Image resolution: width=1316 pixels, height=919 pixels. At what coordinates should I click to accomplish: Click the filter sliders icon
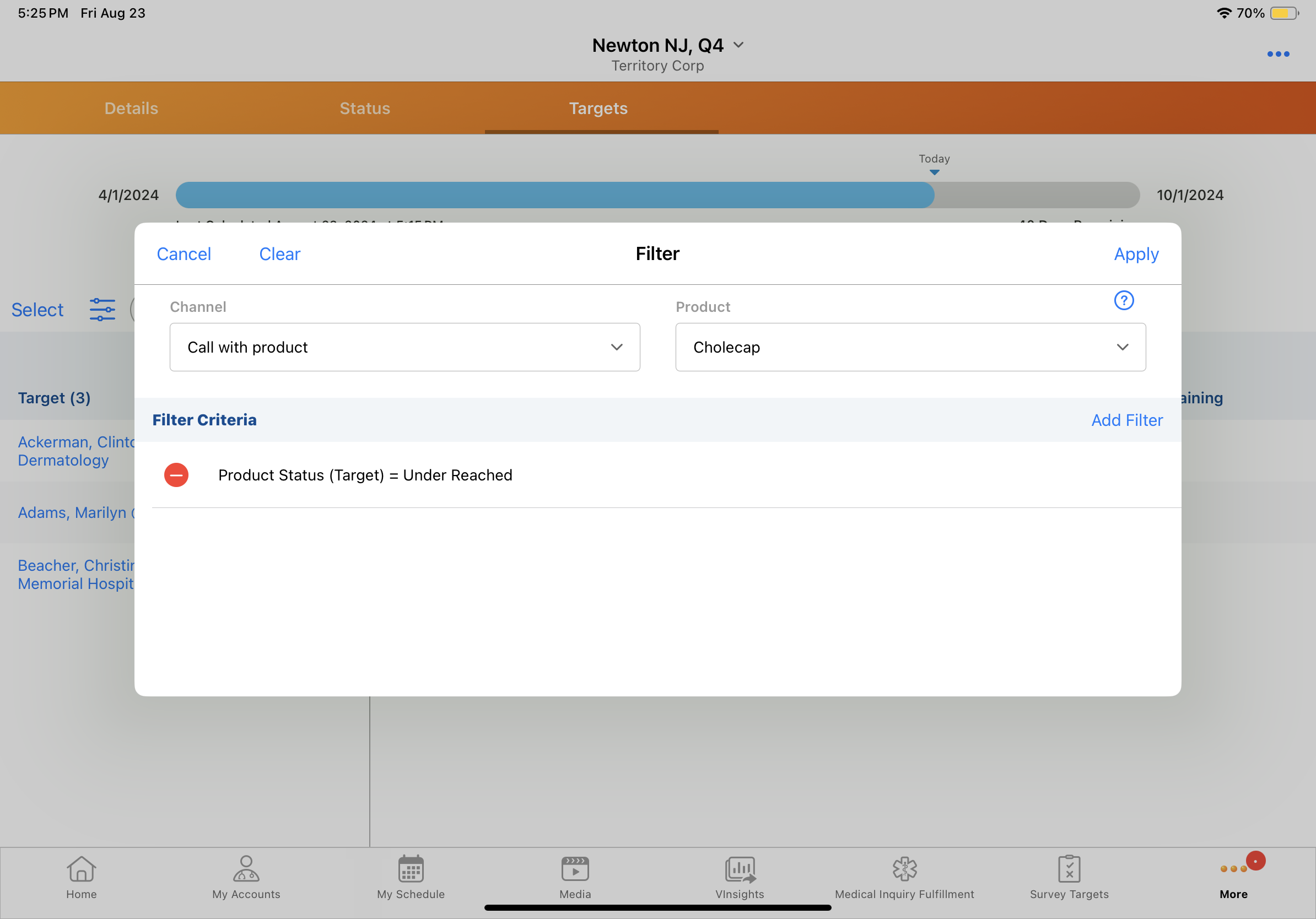[102, 310]
